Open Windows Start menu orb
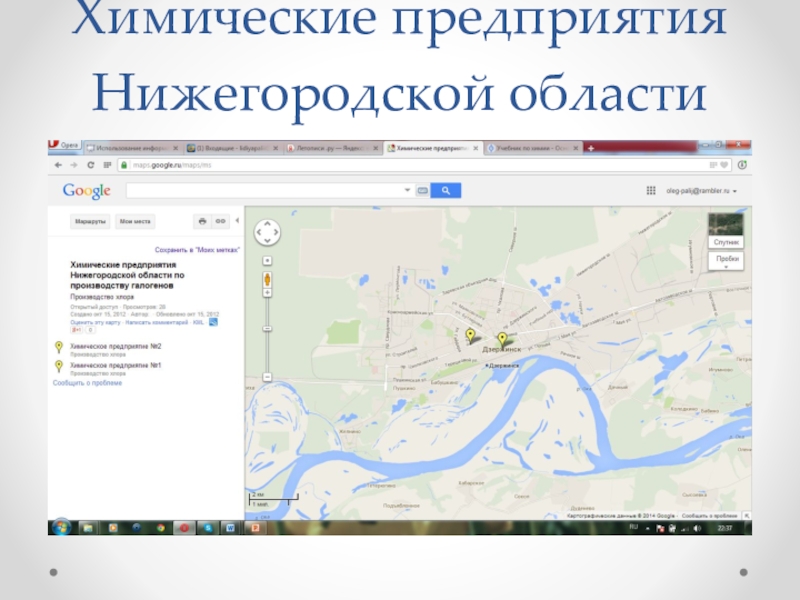The height and width of the screenshot is (600, 800). [x=60, y=527]
